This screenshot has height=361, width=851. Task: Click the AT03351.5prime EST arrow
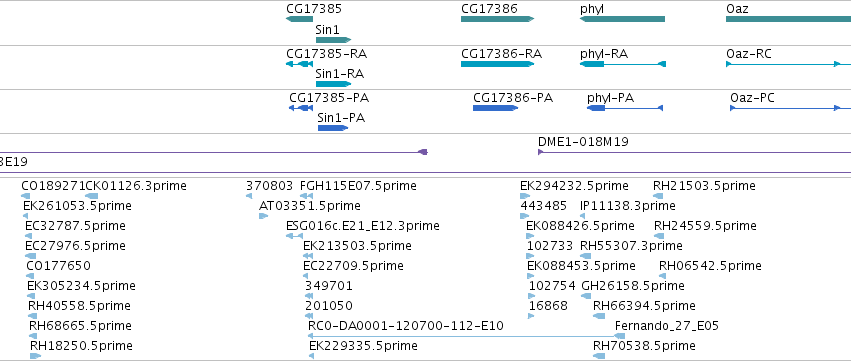[x=264, y=216]
